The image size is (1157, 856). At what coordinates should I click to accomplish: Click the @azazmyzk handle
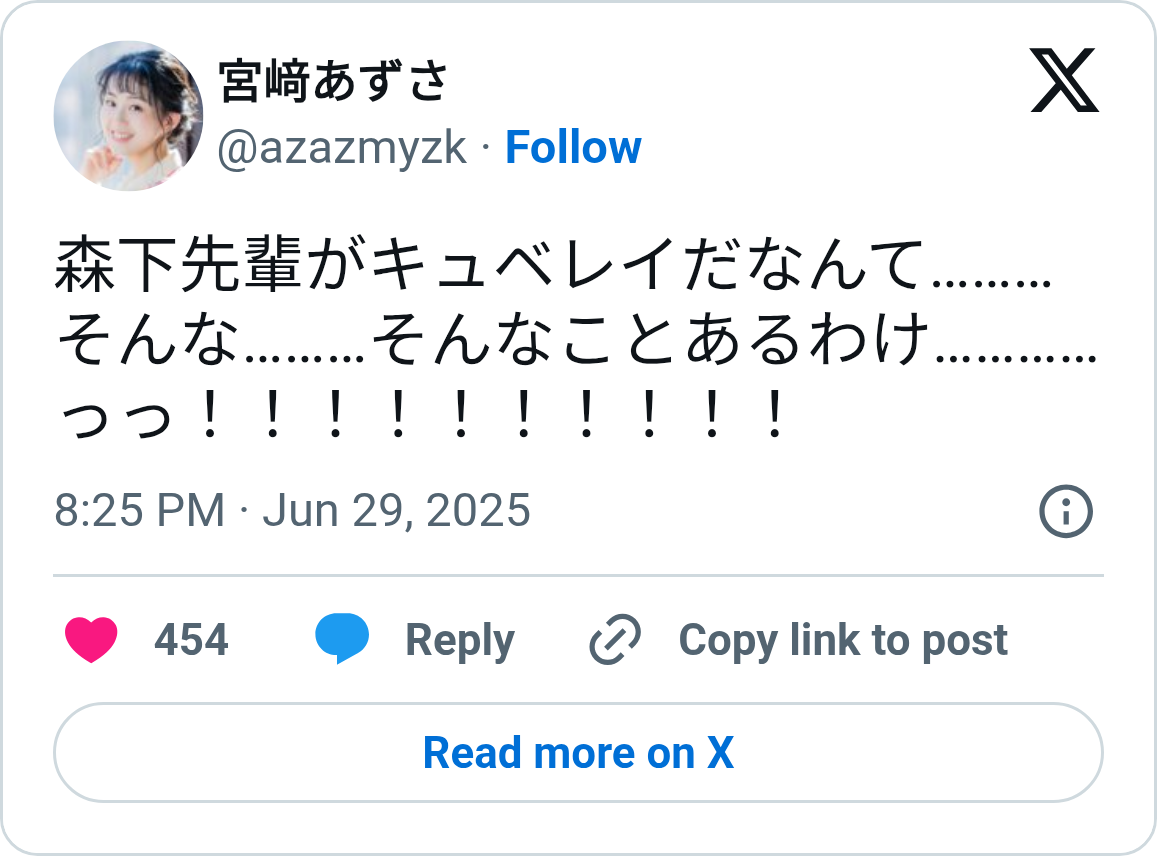(342, 148)
